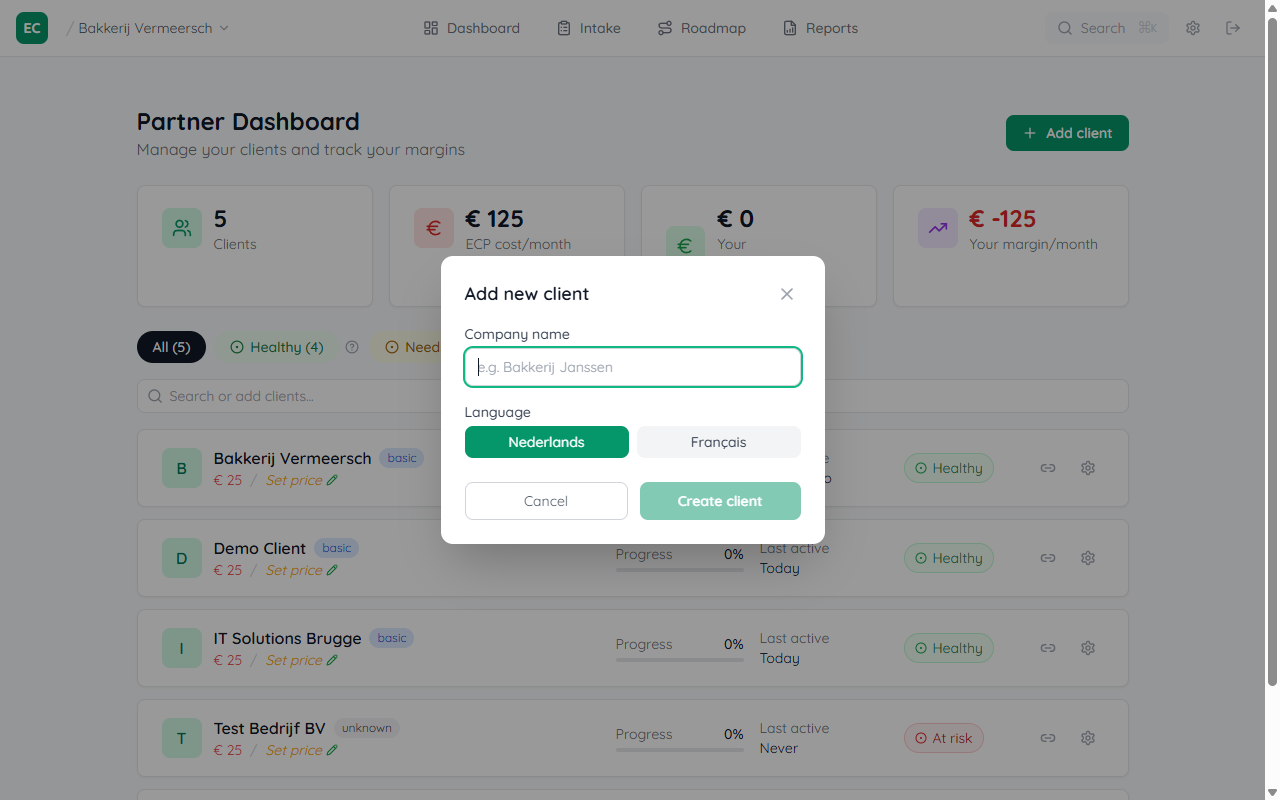
Task: Copy link for Bakkerij Vermeersch client
Action: [x=1047, y=467]
